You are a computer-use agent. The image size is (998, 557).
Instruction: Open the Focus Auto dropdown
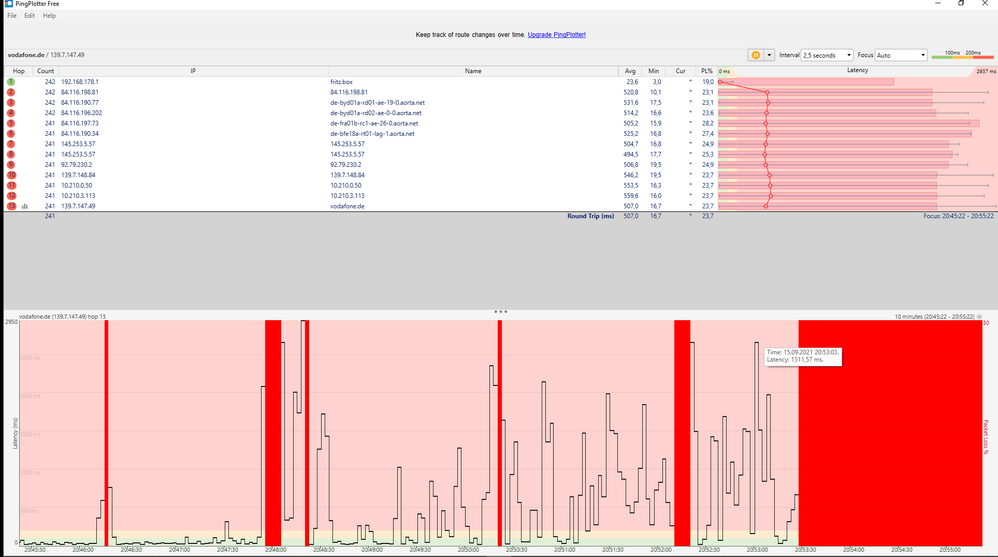(x=901, y=55)
